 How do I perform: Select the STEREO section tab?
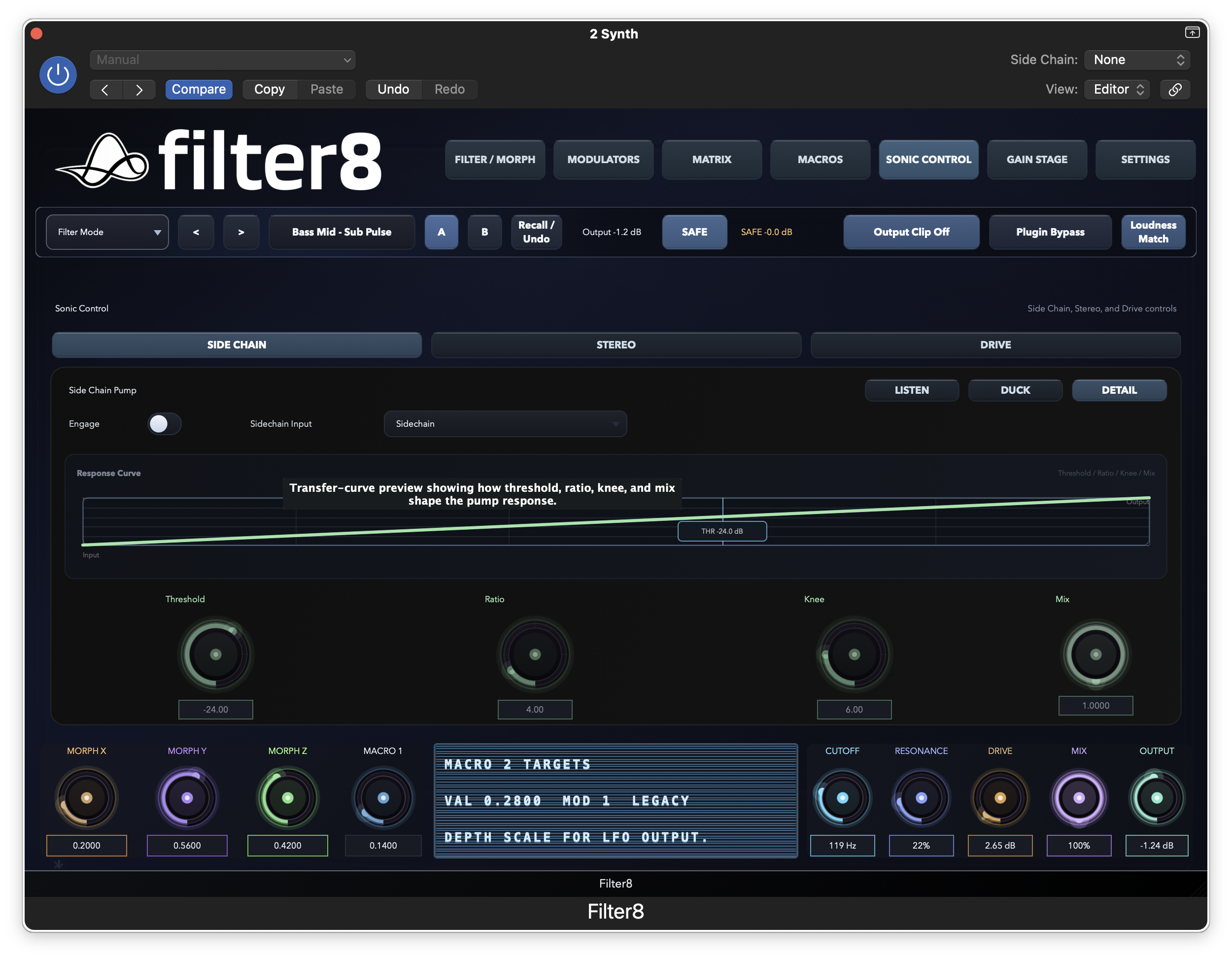[x=616, y=344]
